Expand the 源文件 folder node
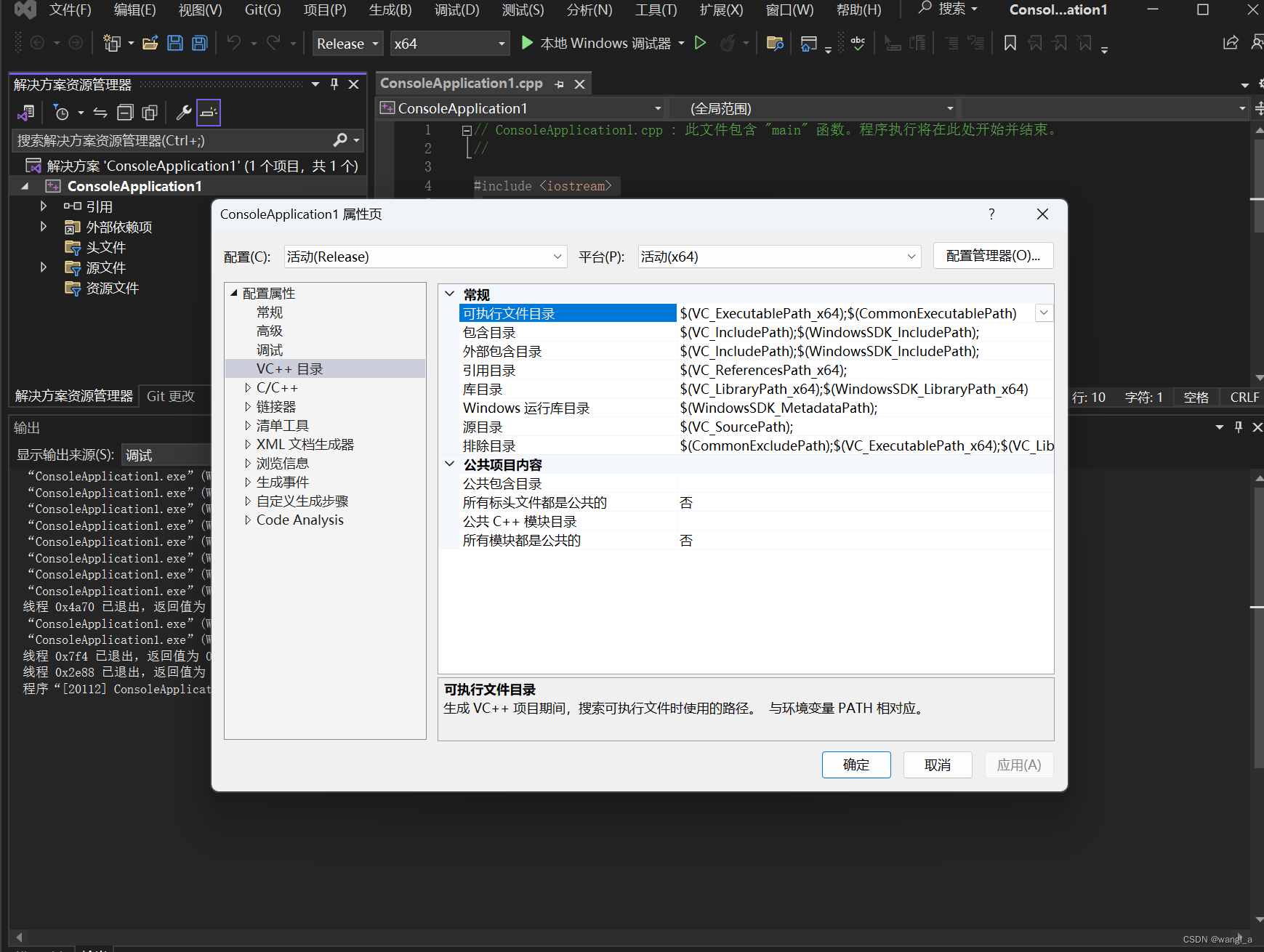 pyautogui.click(x=44, y=267)
